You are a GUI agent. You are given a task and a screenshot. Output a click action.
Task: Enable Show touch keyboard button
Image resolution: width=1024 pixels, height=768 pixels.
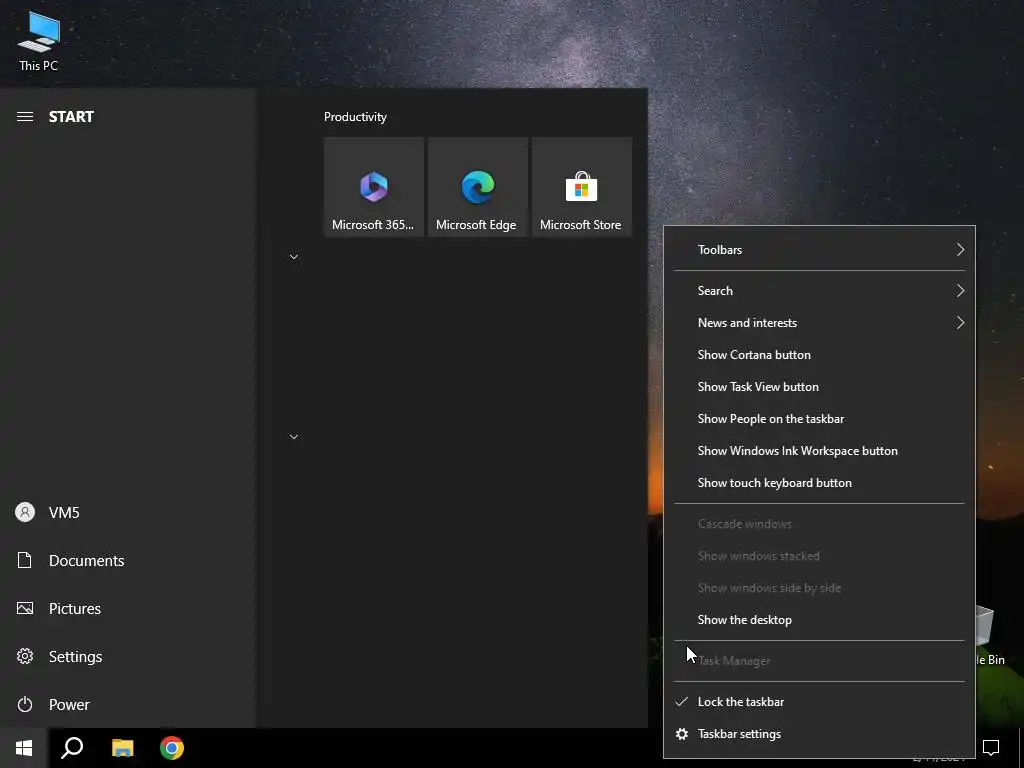point(820,483)
